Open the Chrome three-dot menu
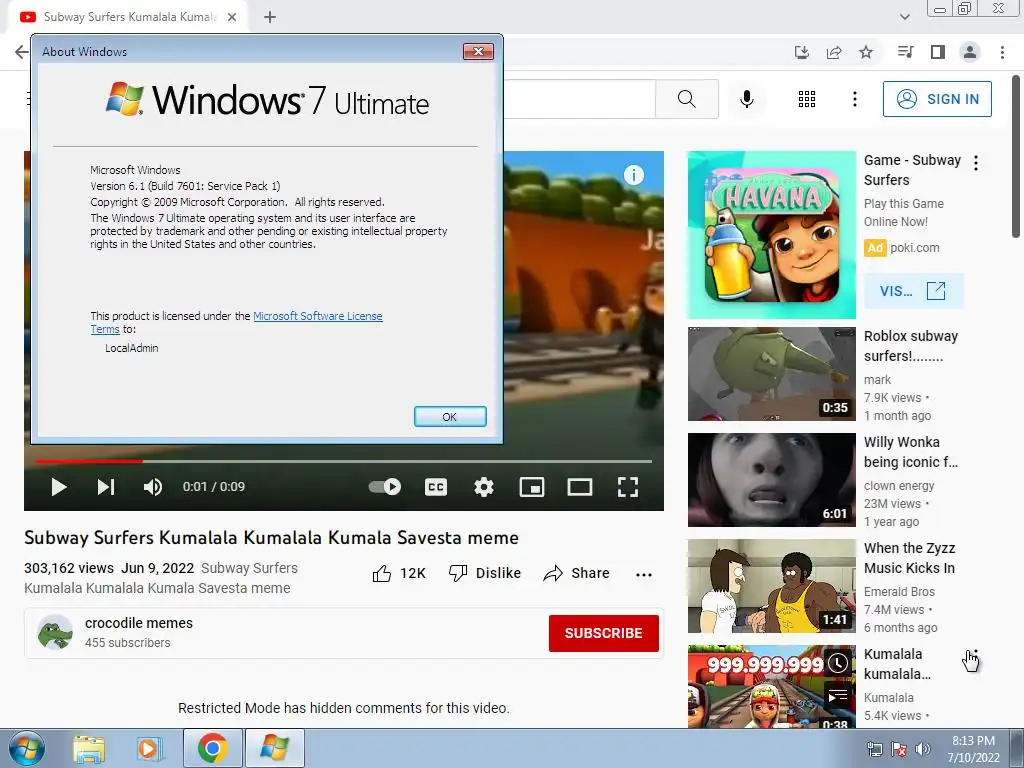Viewport: 1024px width, 768px height. tap(1002, 52)
